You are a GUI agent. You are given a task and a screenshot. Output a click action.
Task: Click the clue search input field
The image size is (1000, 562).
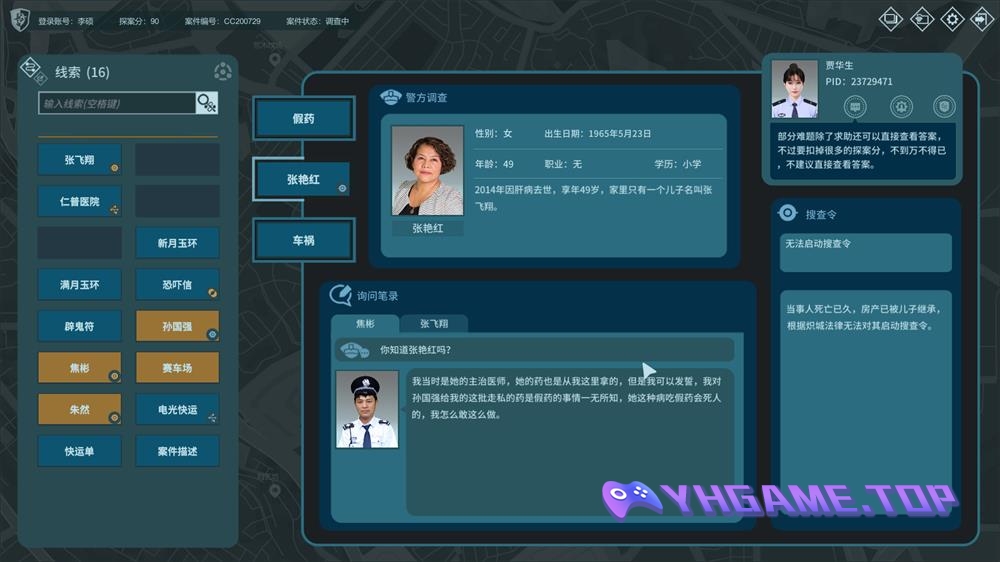(x=117, y=103)
